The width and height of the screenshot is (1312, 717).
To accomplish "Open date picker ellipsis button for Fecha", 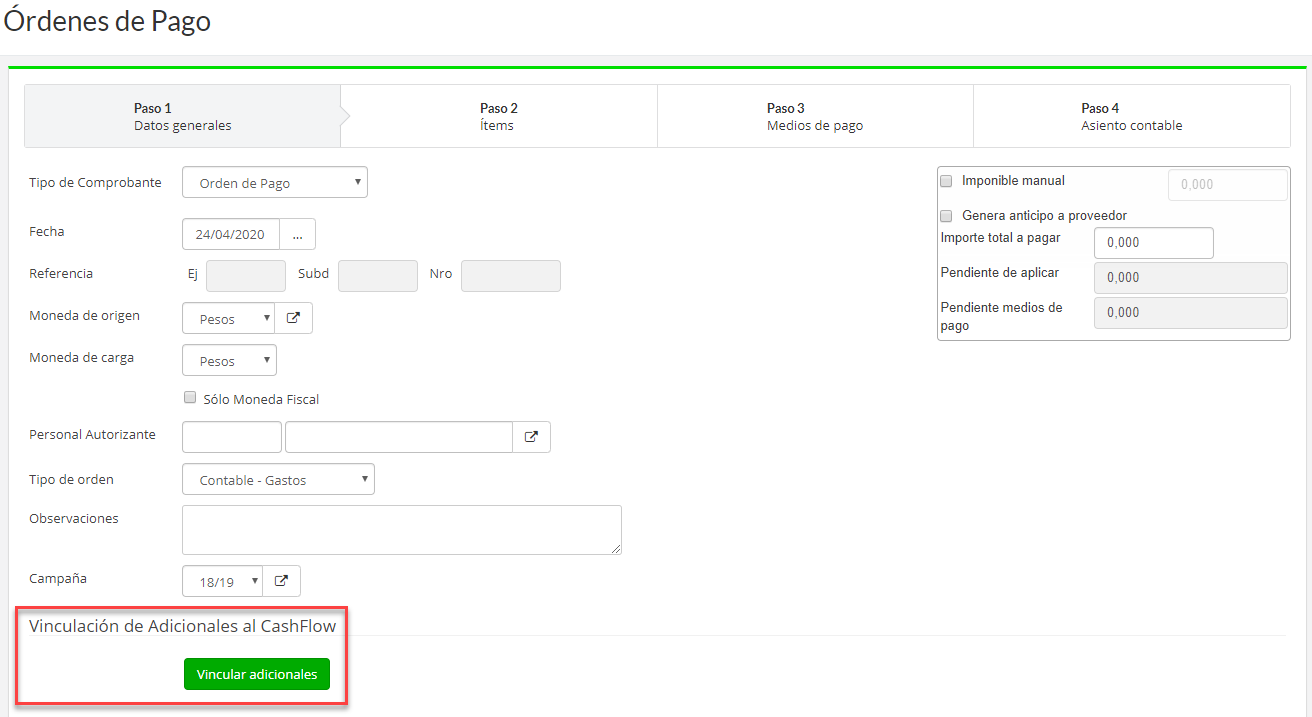I will 297,234.
